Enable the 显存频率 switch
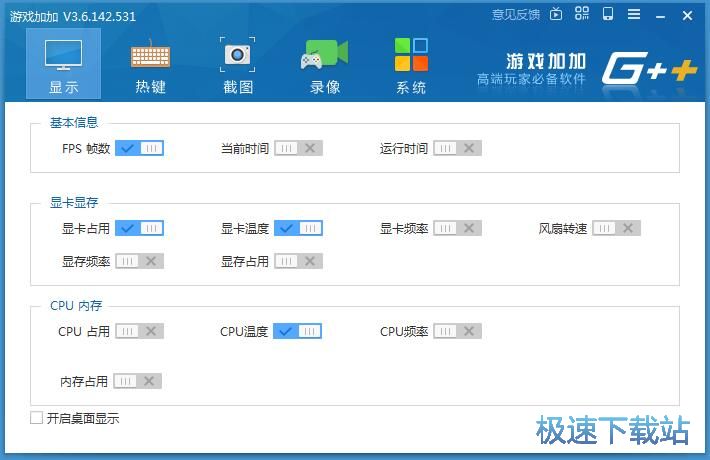Viewport: 710px width, 460px height. [139, 261]
